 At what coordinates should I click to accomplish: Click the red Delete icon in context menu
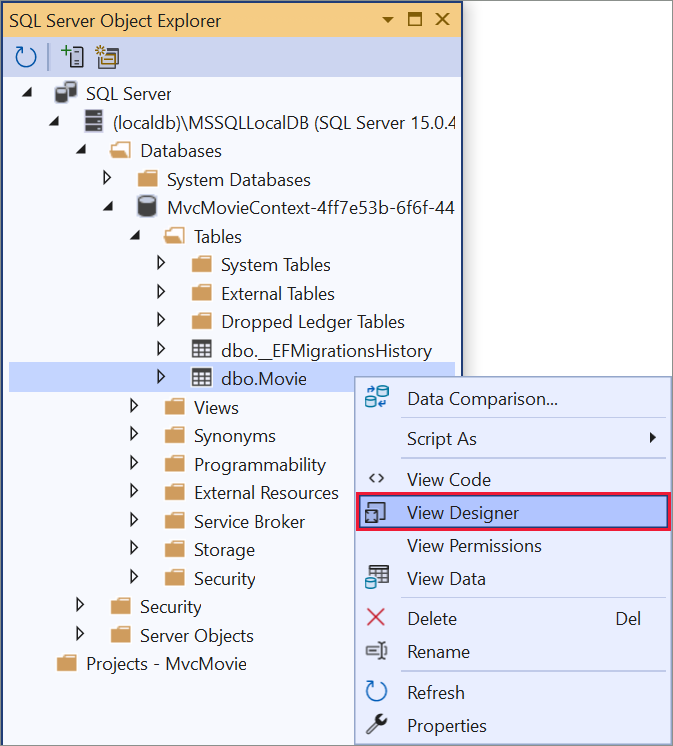[376, 618]
